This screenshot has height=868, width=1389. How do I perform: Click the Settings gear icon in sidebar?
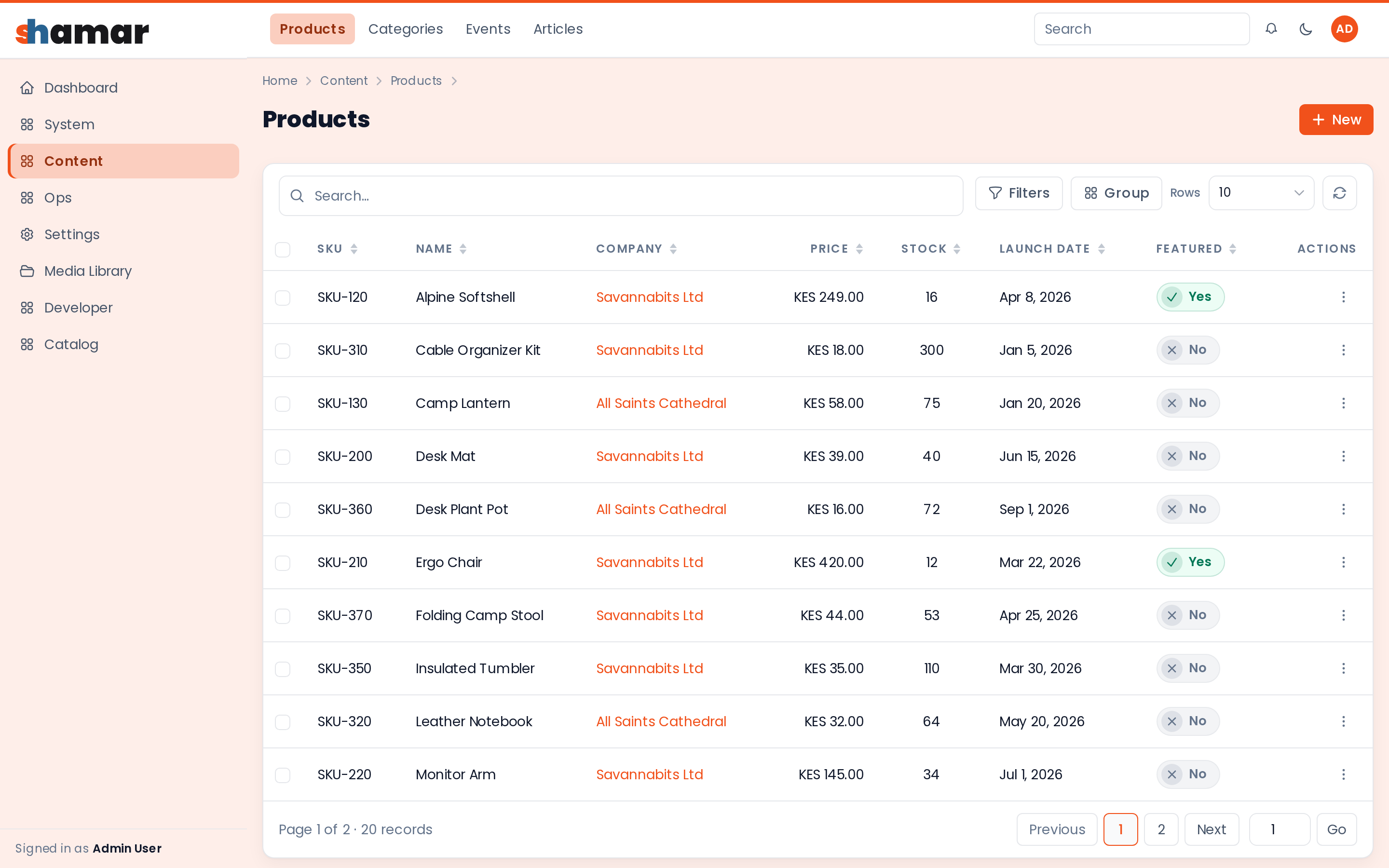tap(27, 234)
